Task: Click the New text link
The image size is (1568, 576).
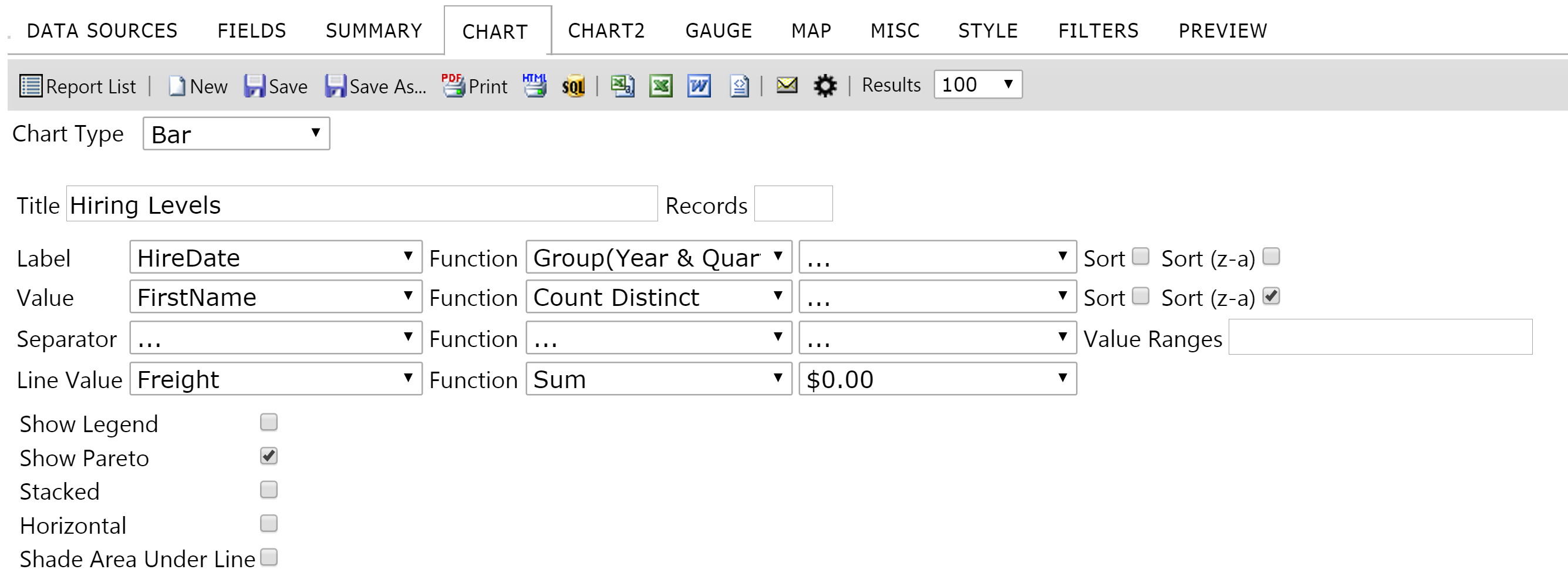Action: coord(208,86)
